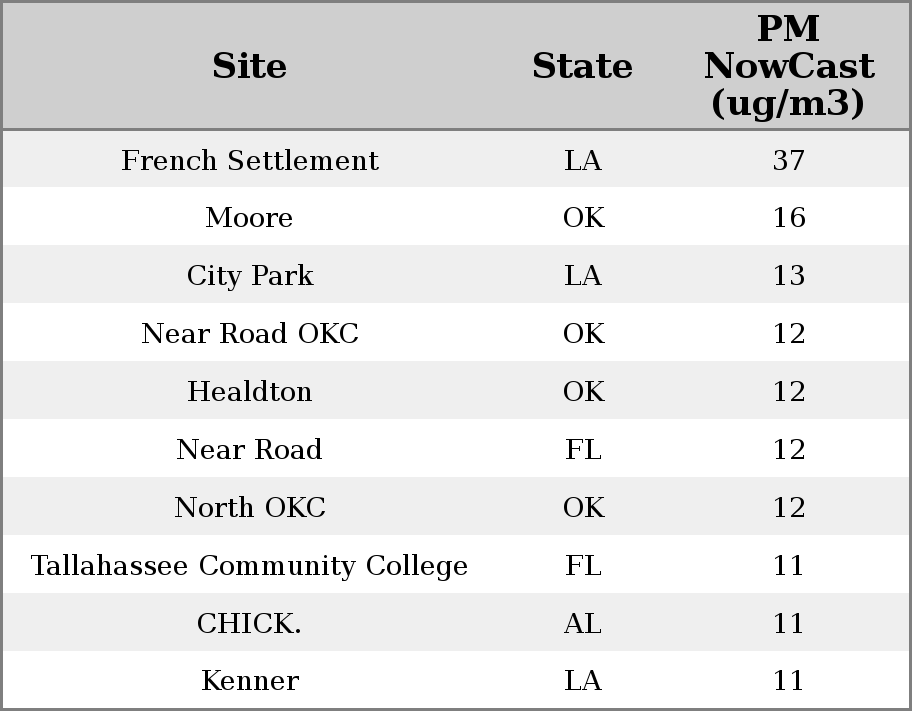Click the OK state in Healdton row
The height and width of the screenshot is (711, 912).
click(582, 392)
